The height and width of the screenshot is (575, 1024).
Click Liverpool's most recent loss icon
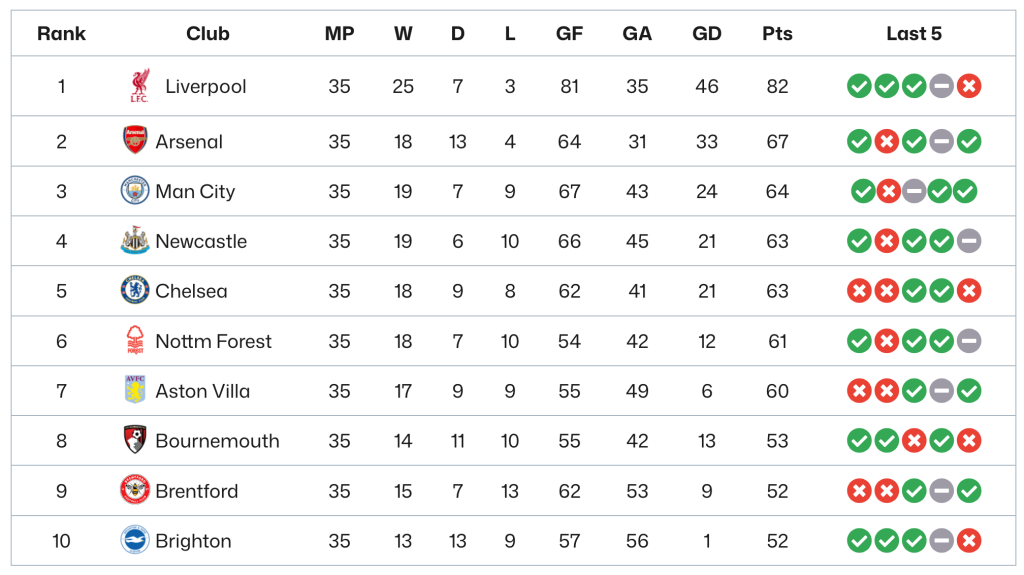(x=968, y=86)
